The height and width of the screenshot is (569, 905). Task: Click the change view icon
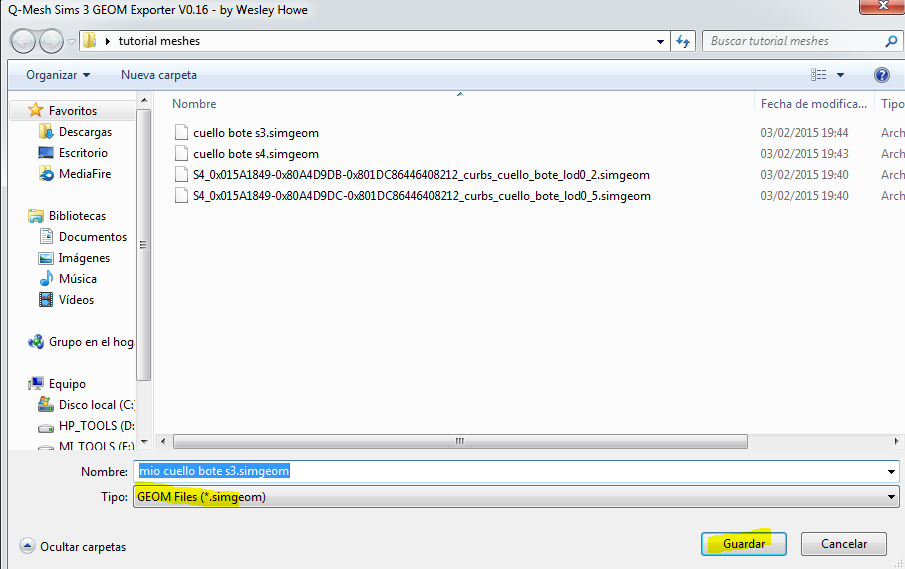click(819, 75)
